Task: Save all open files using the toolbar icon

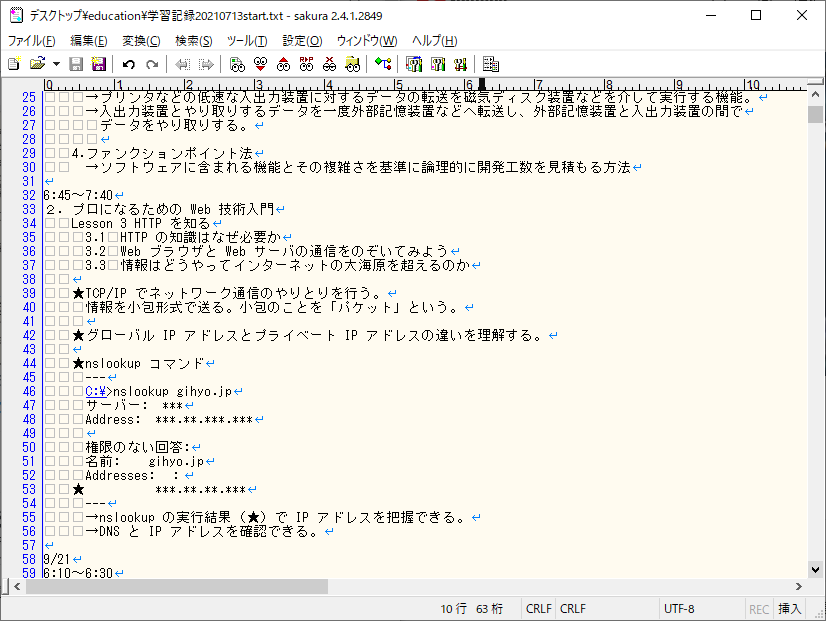Action: (x=98, y=63)
